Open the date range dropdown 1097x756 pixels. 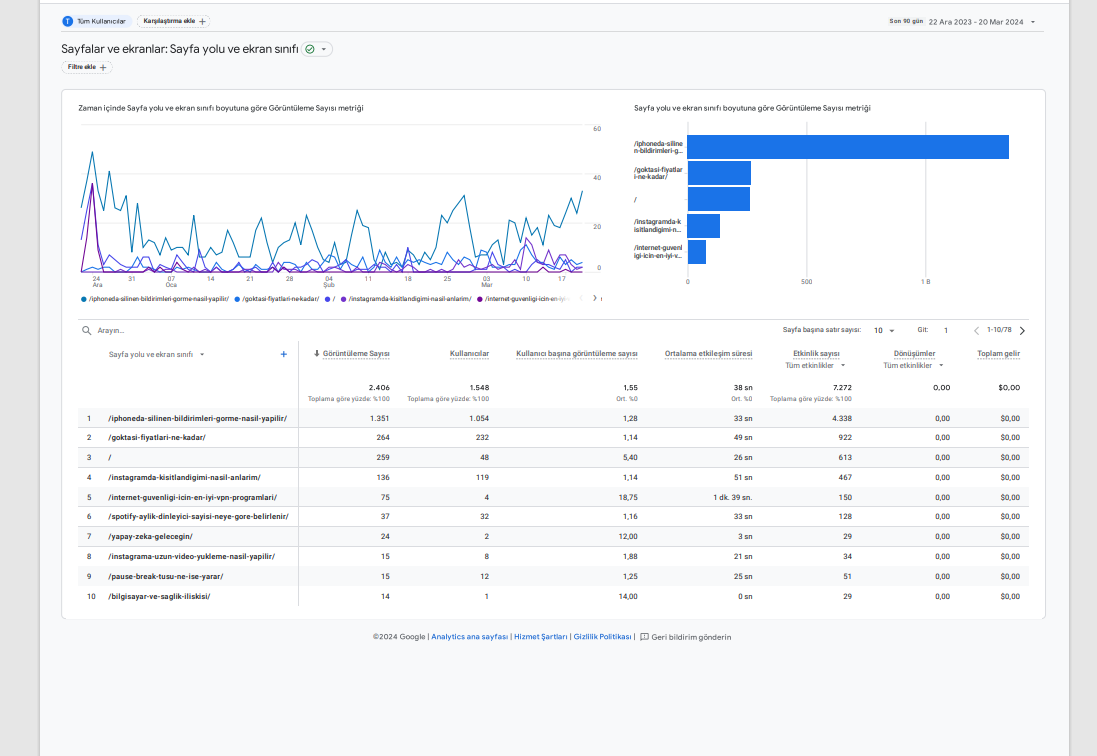(x=1033, y=22)
